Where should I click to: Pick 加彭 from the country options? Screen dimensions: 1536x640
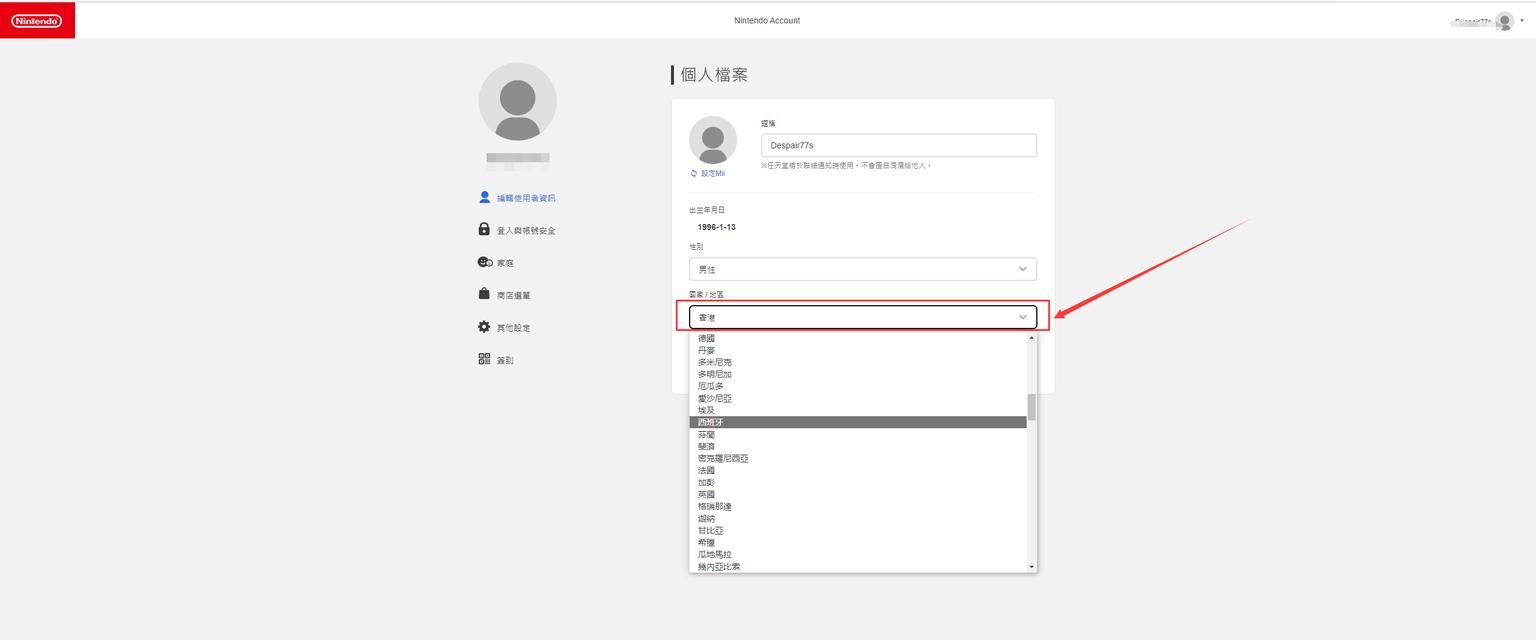point(858,482)
